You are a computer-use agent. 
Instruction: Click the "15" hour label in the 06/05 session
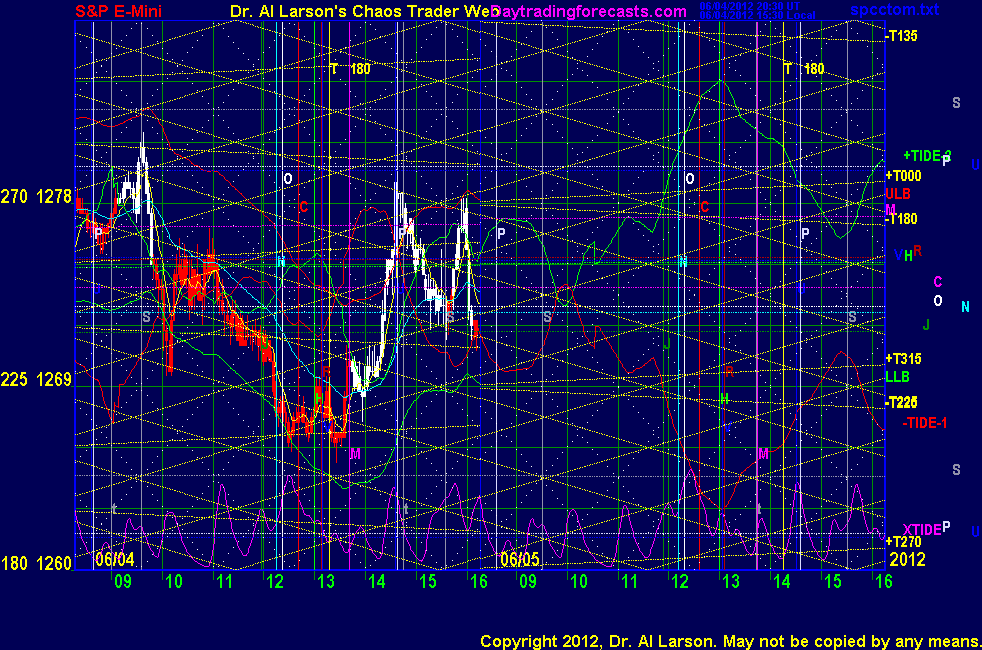[x=832, y=582]
